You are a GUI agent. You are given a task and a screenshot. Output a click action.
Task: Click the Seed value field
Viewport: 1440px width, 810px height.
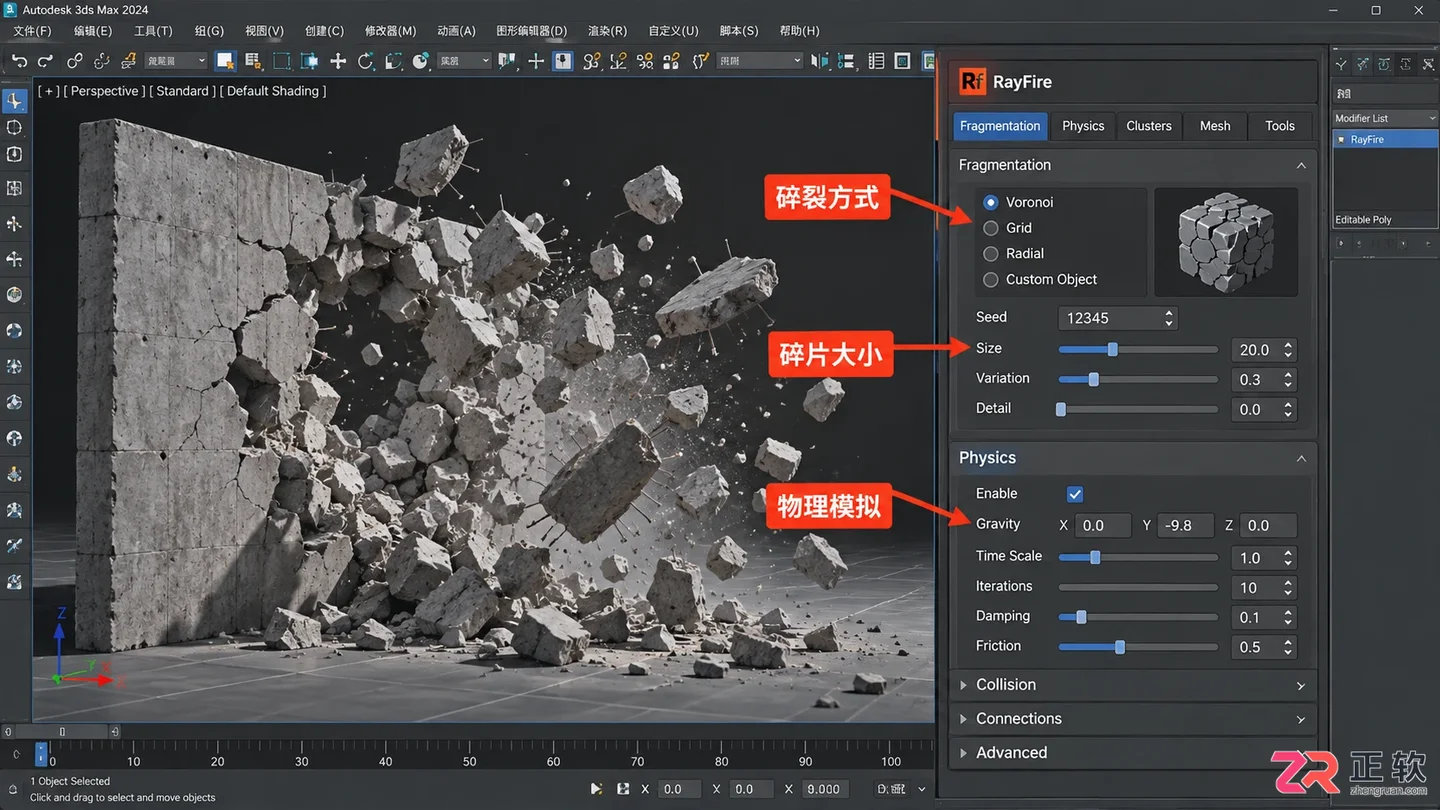pos(1117,318)
